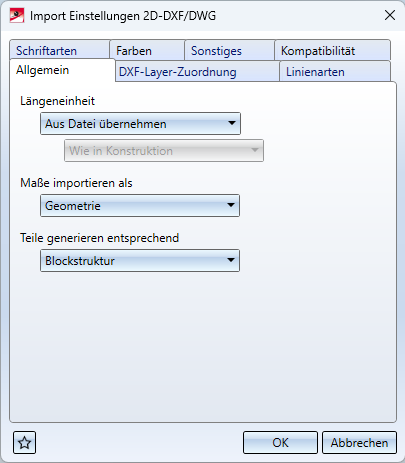This screenshot has height=463, width=405.
Task: Click the Teile generieren entsprechend label
Action: [x=99, y=238]
